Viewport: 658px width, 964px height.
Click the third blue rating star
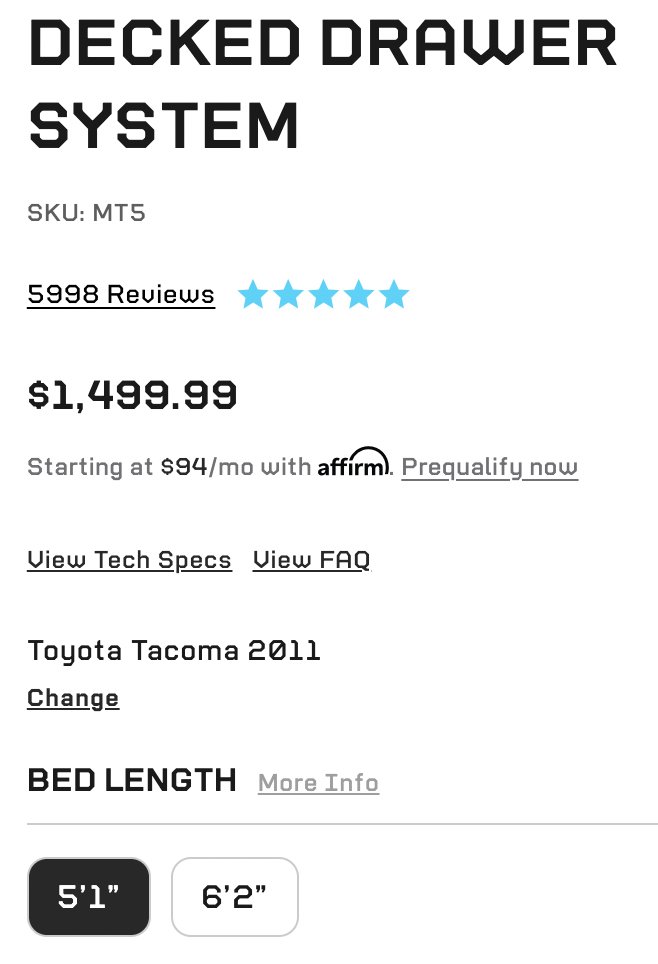pos(323,294)
